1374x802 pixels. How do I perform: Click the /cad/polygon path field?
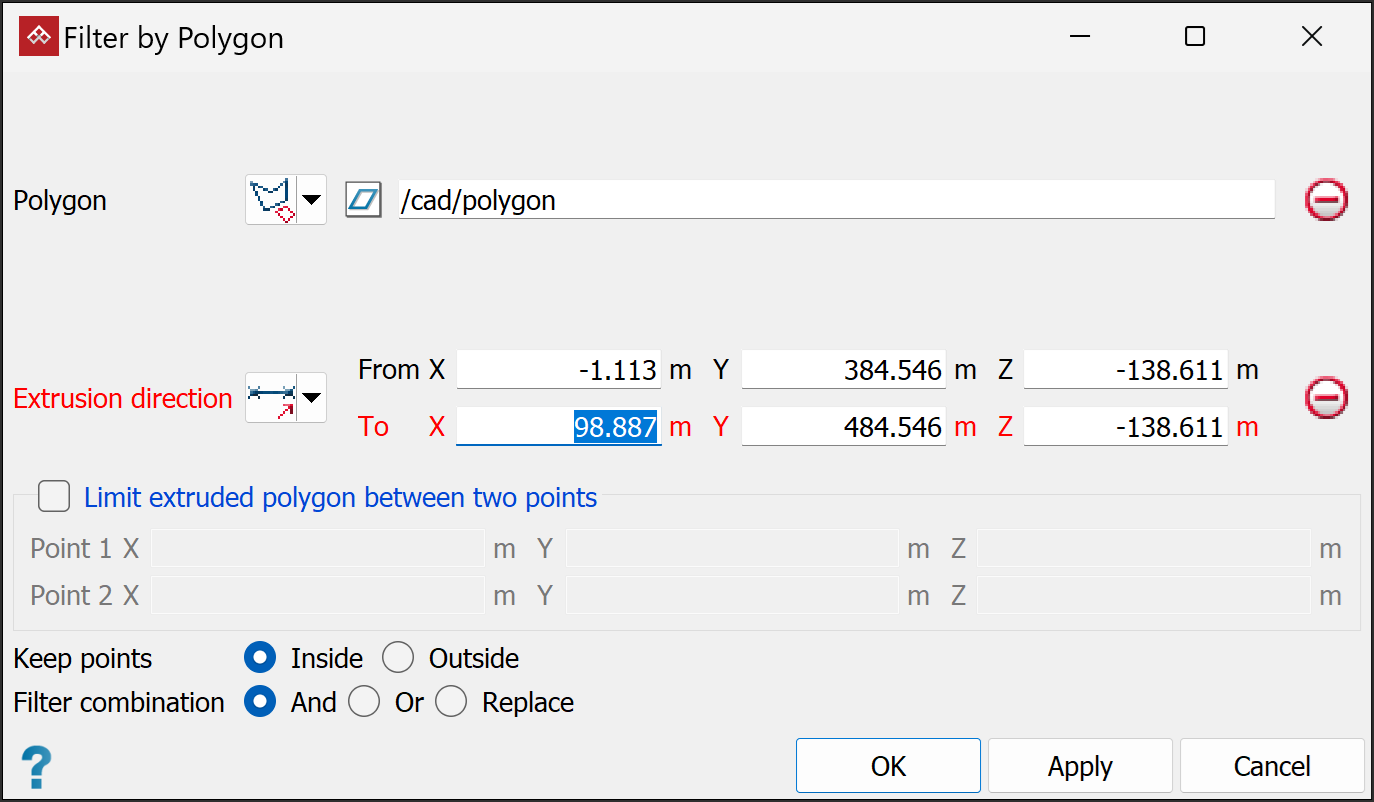[835, 200]
